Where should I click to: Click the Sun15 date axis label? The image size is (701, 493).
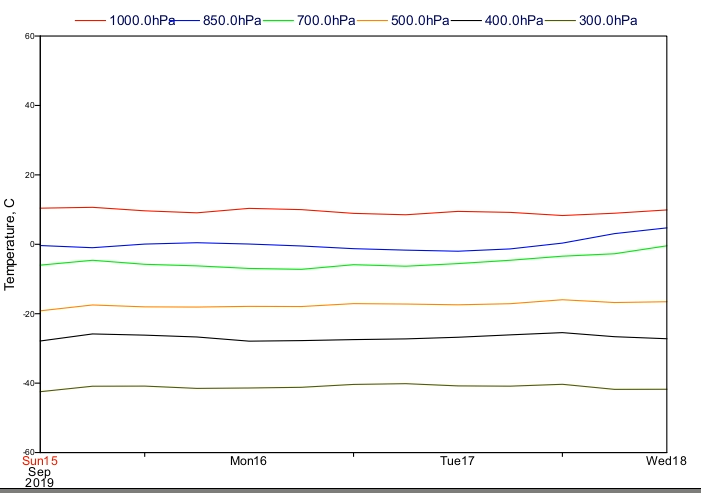[x=40, y=461]
